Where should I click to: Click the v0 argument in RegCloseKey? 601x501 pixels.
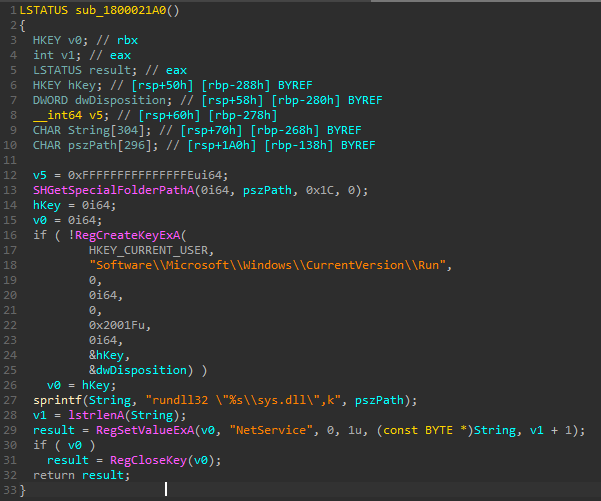pyautogui.click(x=200, y=460)
